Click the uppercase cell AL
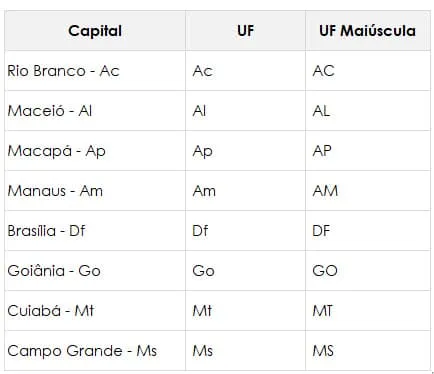This screenshot has height=374, width=434. point(368,111)
